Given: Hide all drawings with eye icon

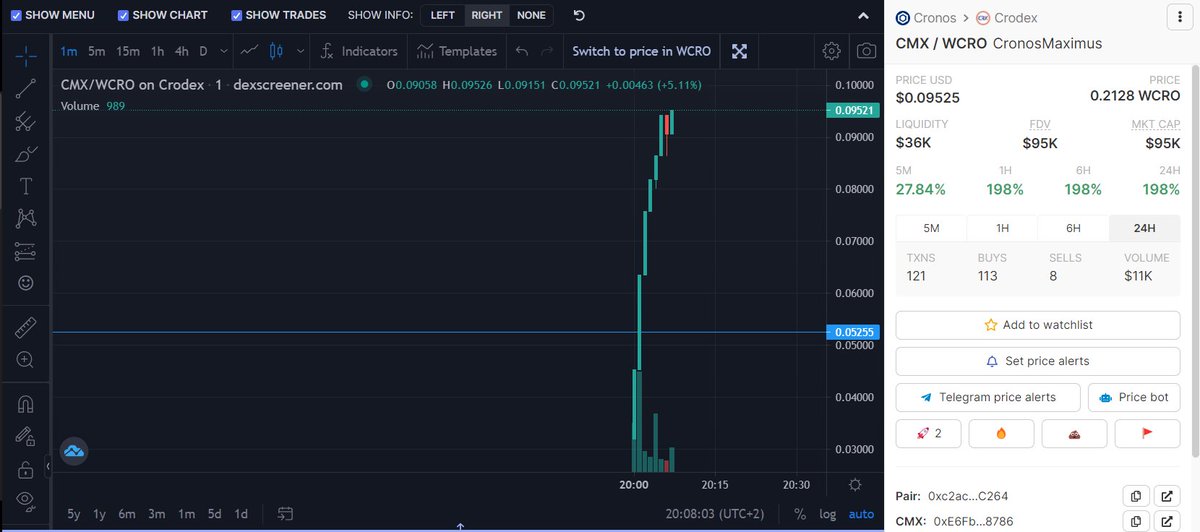Looking at the screenshot, I should tap(26, 500).
